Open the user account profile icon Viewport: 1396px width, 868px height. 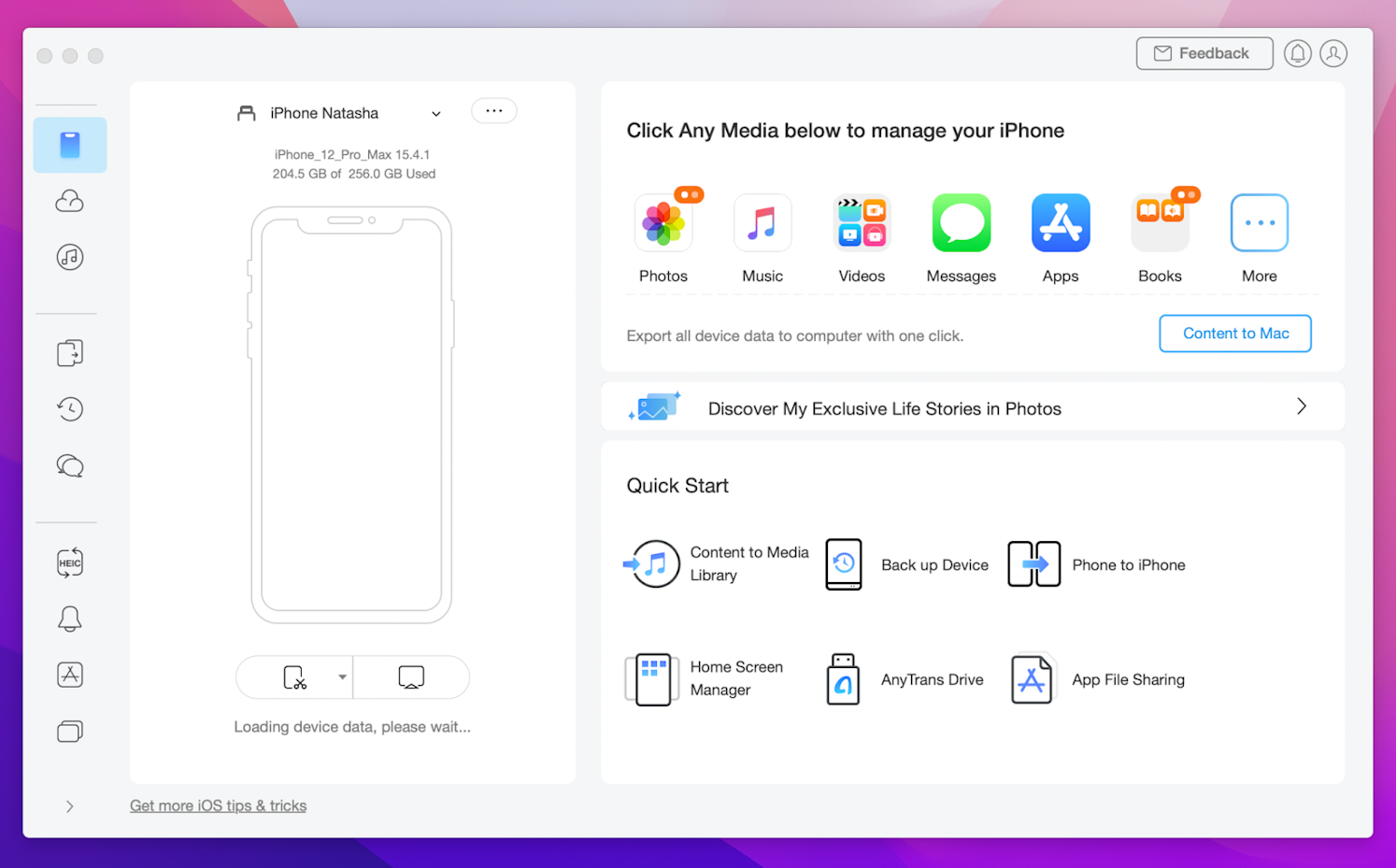pyautogui.click(x=1333, y=54)
